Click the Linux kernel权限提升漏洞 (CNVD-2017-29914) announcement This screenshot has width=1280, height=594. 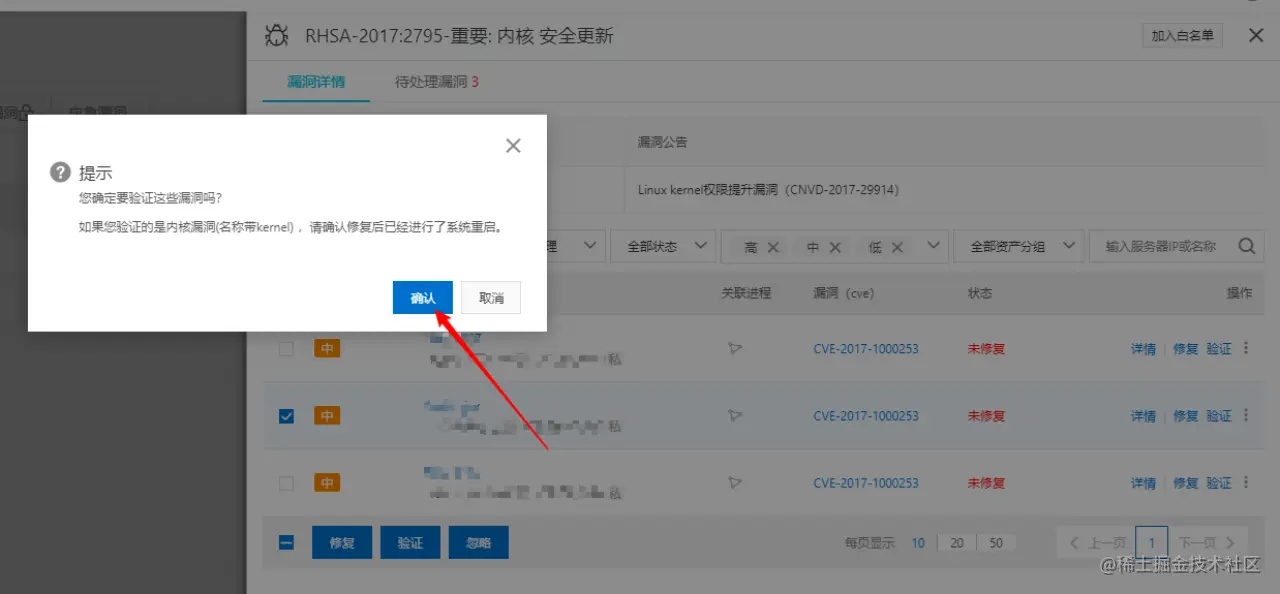tap(767, 189)
